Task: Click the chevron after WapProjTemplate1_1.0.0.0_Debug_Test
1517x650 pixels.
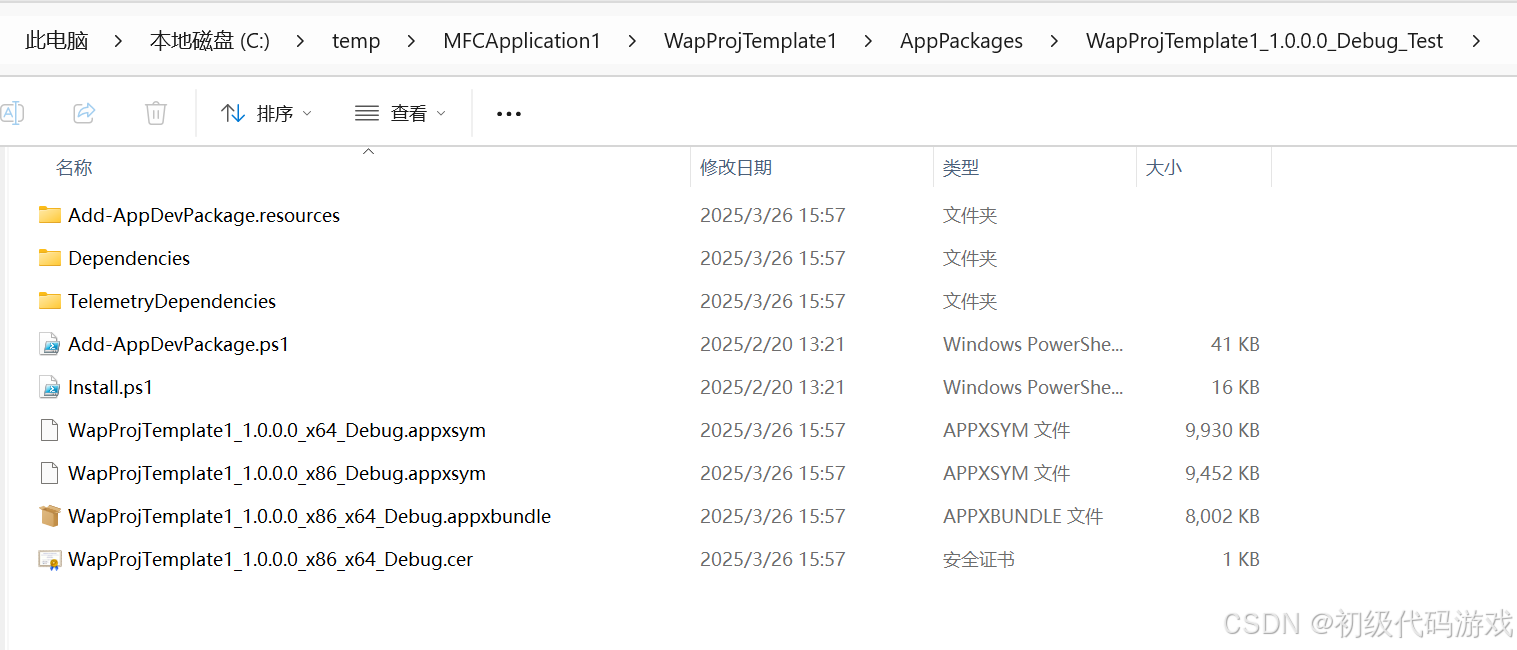Action: coord(1478,40)
